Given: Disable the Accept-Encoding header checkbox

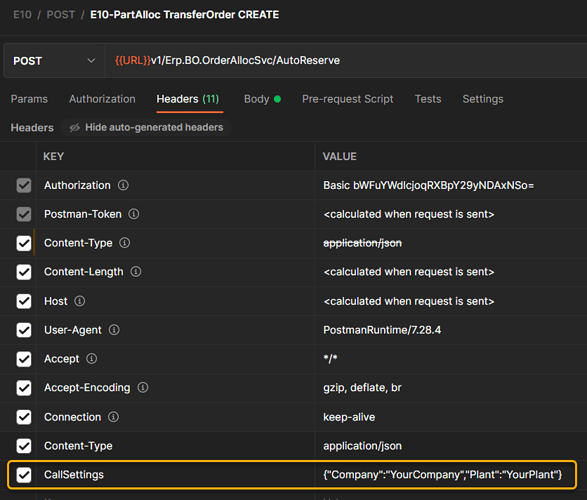Looking at the screenshot, I should click(24, 388).
